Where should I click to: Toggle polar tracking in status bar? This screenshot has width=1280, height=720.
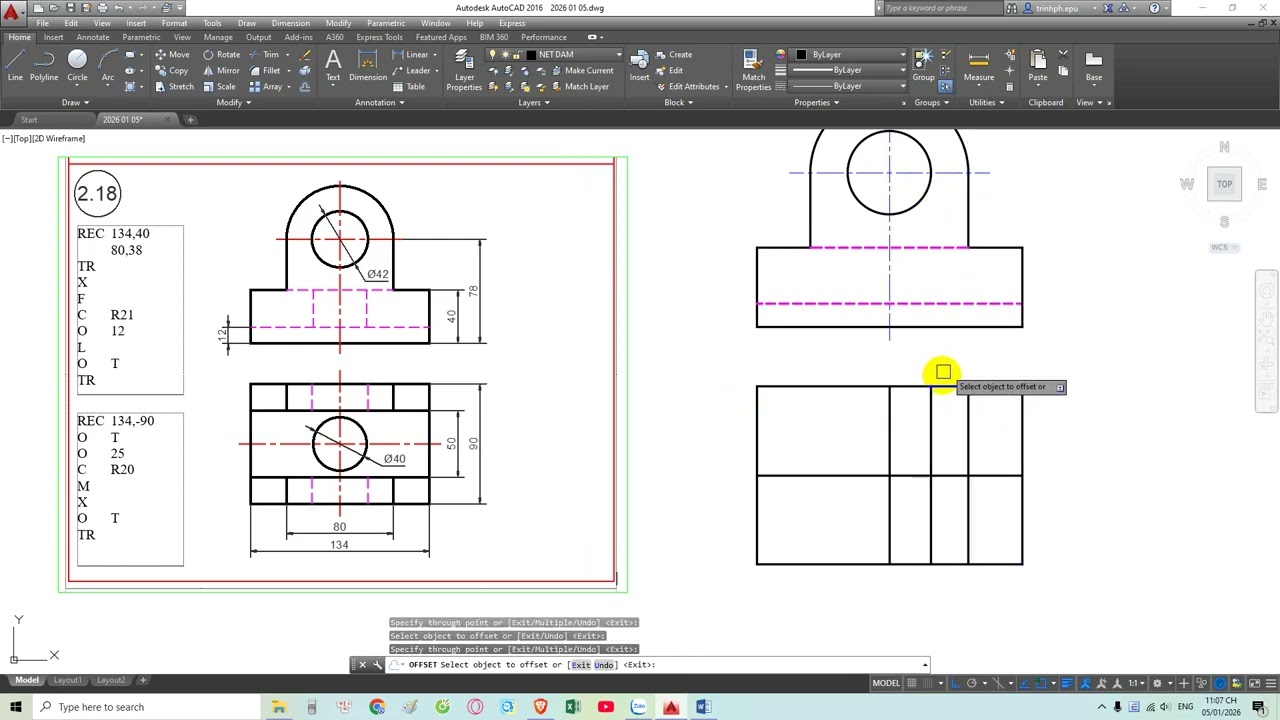[x=971, y=683]
